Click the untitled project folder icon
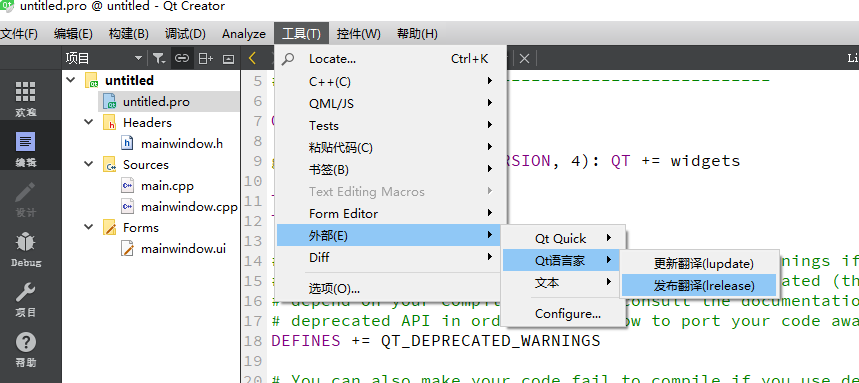This screenshot has width=859, height=383. 92,81
